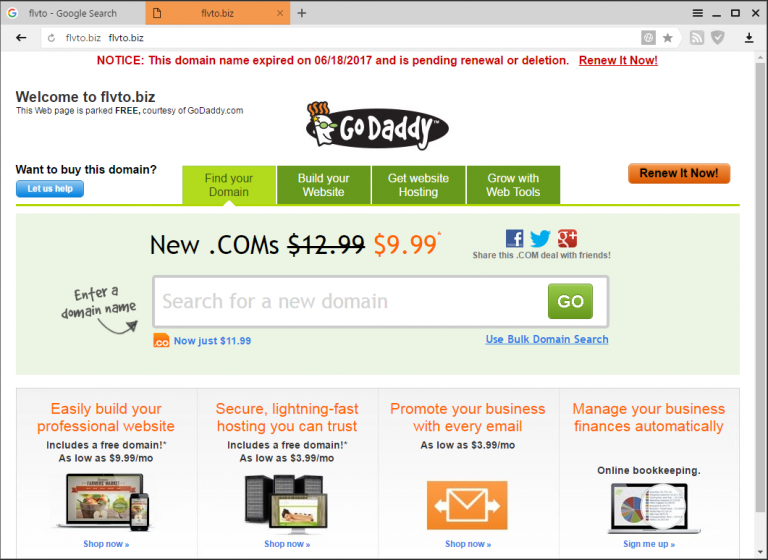Click the Let us help button
The height and width of the screenshot is (560, 768).
tap(50, 189)
